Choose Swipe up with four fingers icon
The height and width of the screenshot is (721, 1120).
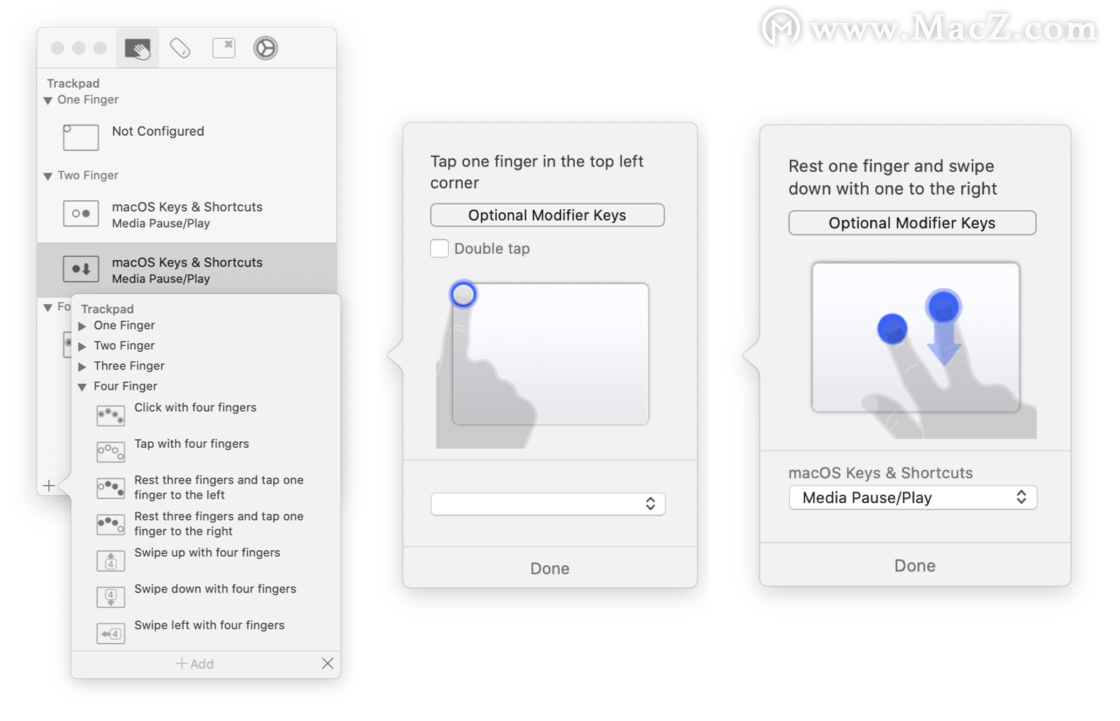tap(111, 561)
